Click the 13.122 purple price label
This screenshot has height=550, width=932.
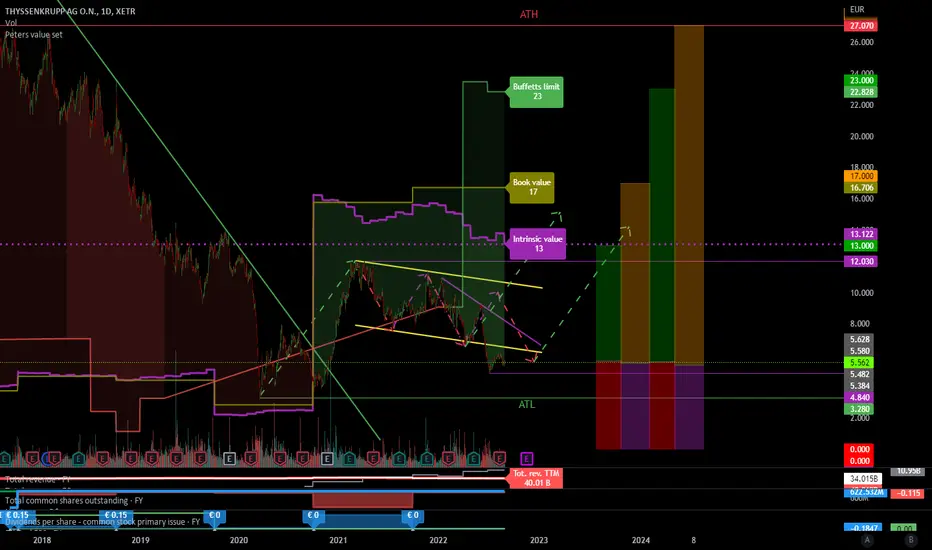[861, 234]
